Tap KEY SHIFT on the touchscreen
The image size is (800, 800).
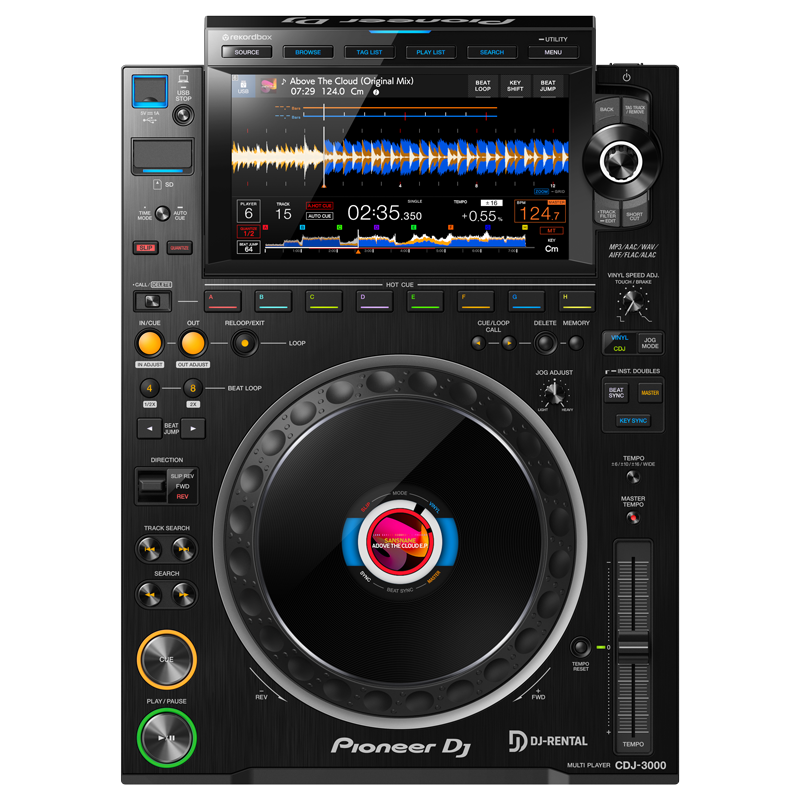pos(515,86)
